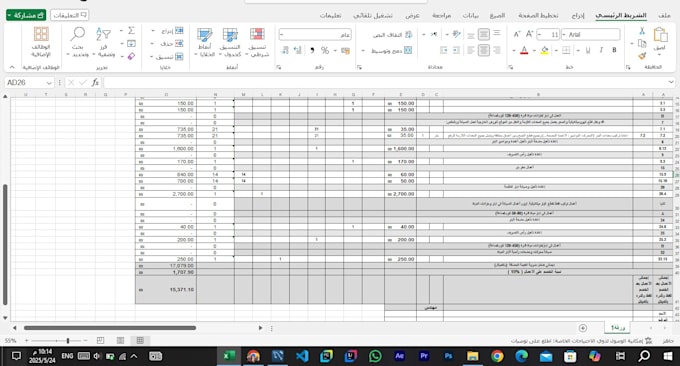Open the File (ملف) tab
Viewport: 680px width, 366px height.
click(664, 15)
